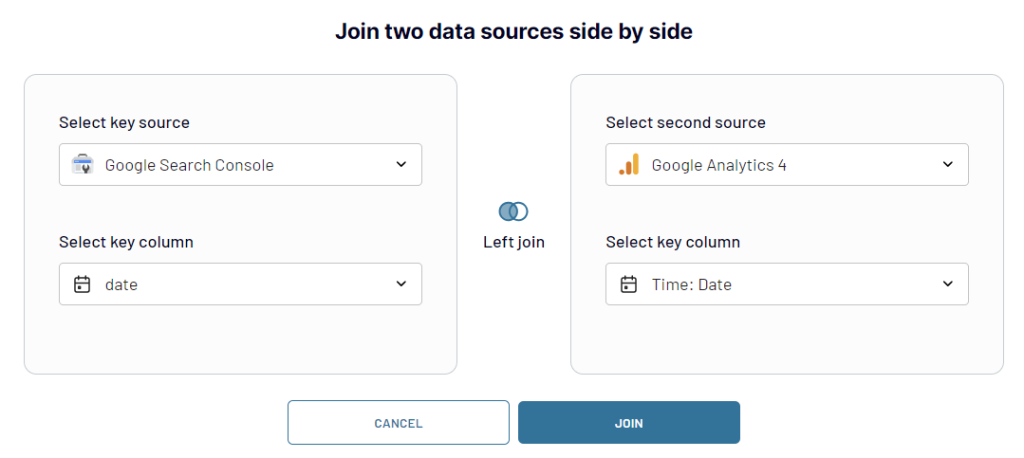Open the 'Time: Date' key column field
Image resolution: width=1024 pixels, height=458 pixels.
[787, 284]
